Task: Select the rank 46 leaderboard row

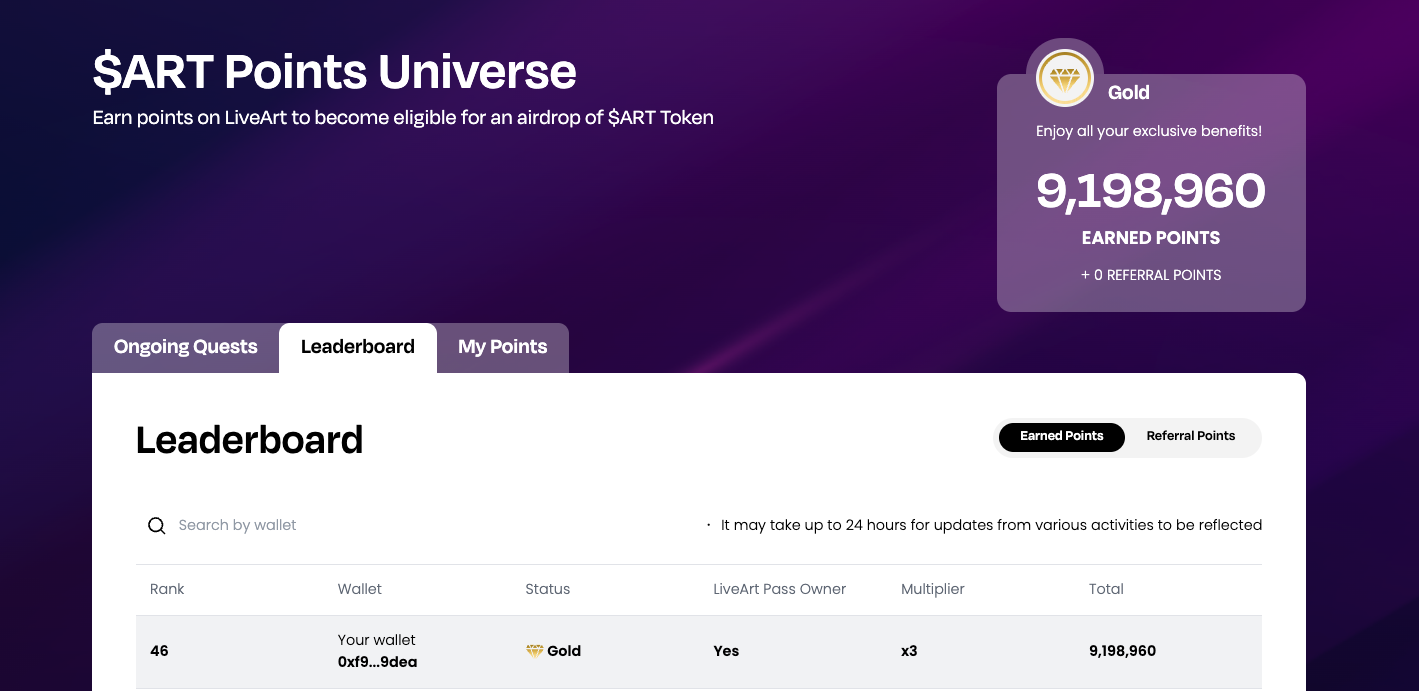Action: click(699, 651)
